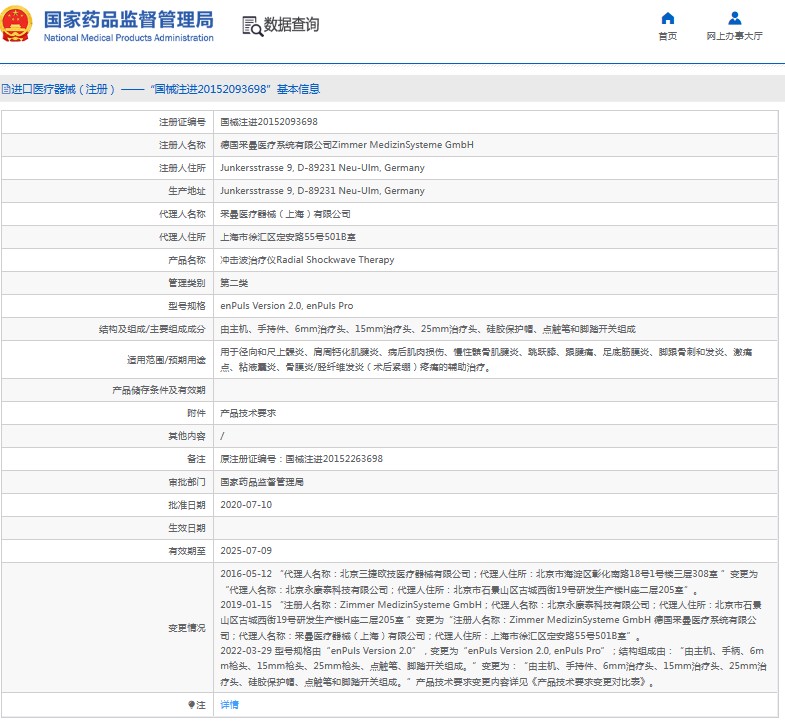Click the 其他内容 slash value
785x722 pixels.
[x=222, y=436]
